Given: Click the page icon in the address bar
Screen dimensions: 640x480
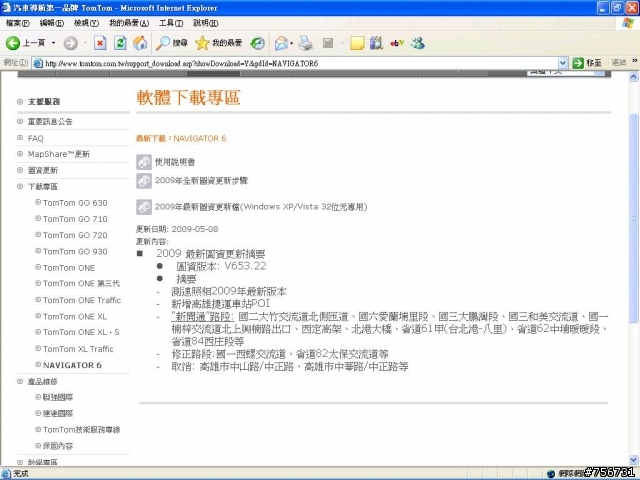Looking at the screenshot, I should (x=38, y=63).
